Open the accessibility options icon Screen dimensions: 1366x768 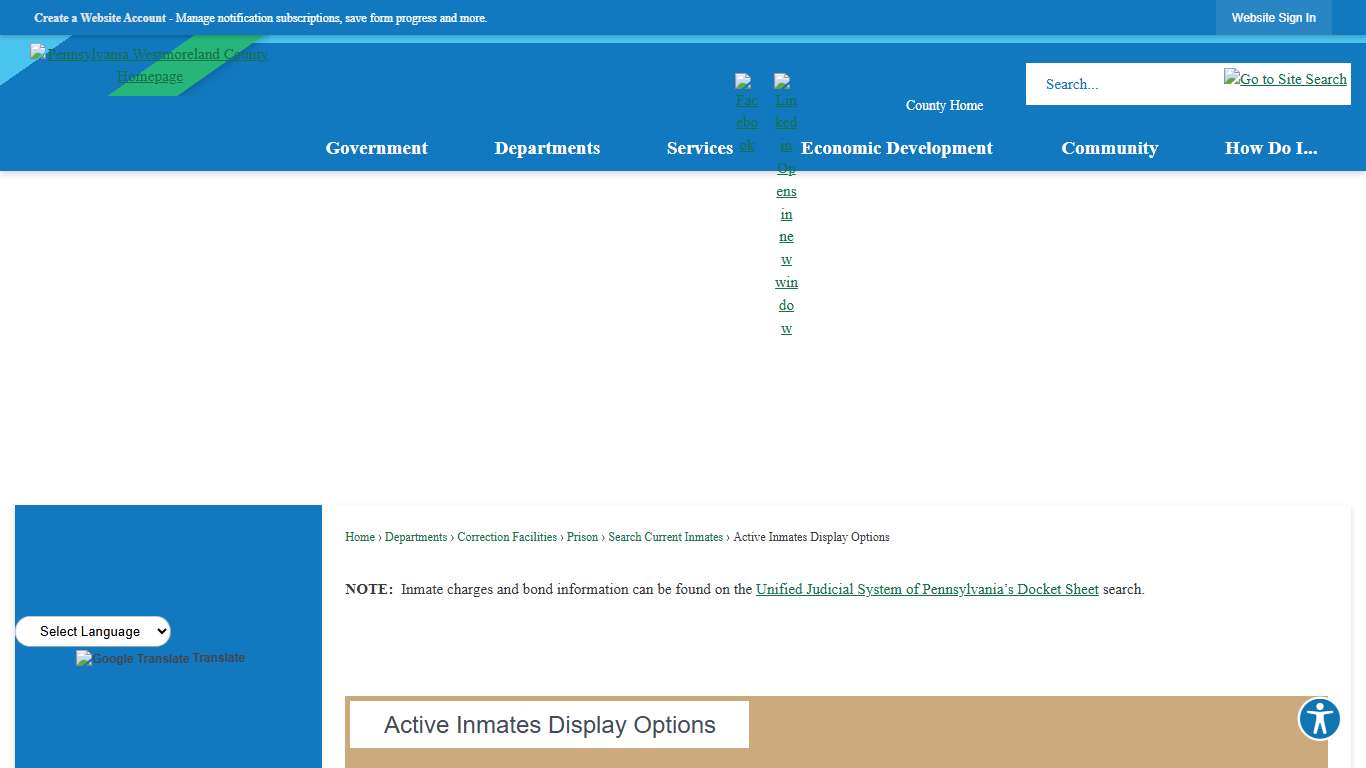point(1319,718)
